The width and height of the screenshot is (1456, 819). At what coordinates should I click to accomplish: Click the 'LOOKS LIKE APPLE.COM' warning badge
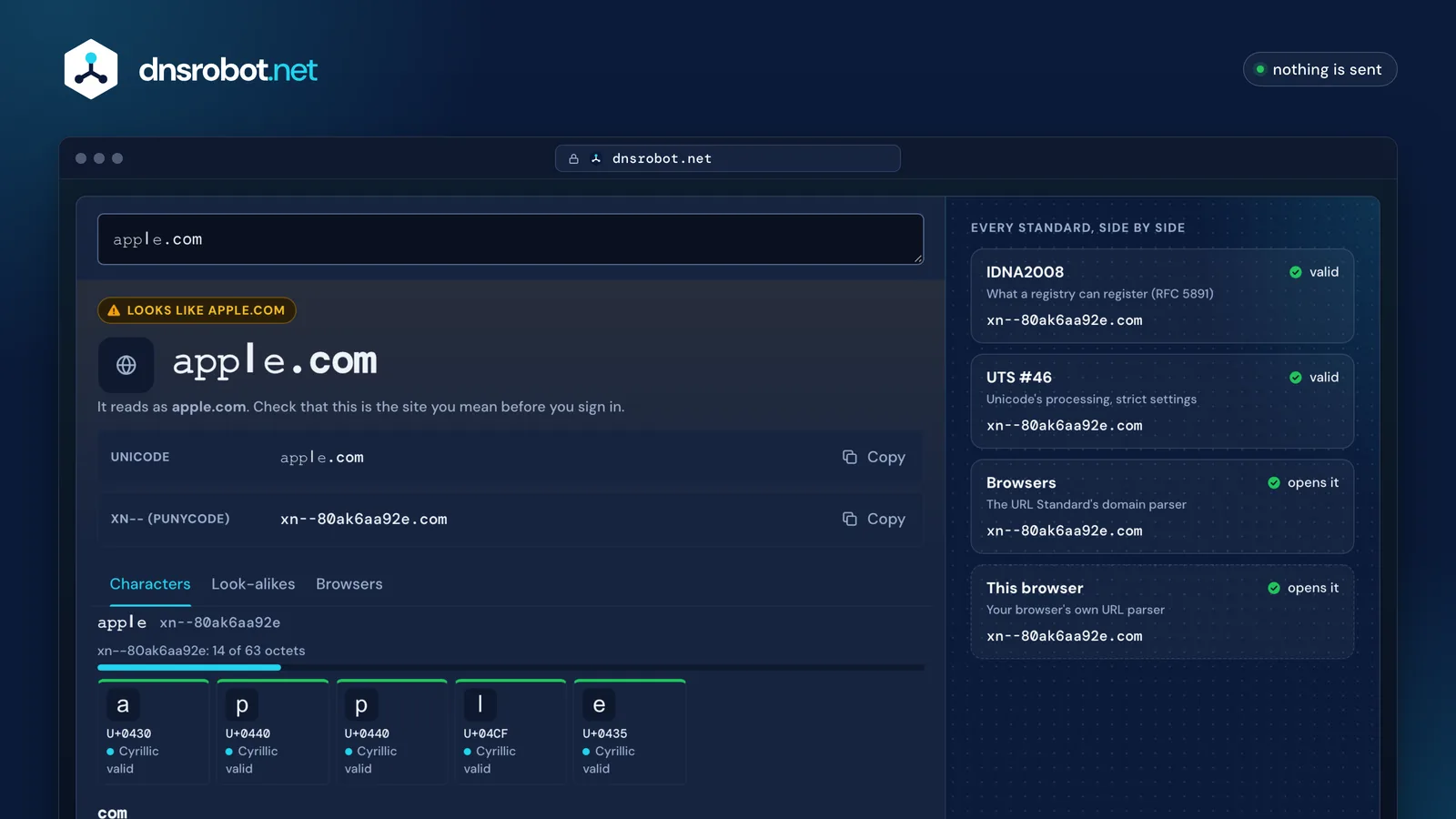pyautogui.click(x=197, y=310)
